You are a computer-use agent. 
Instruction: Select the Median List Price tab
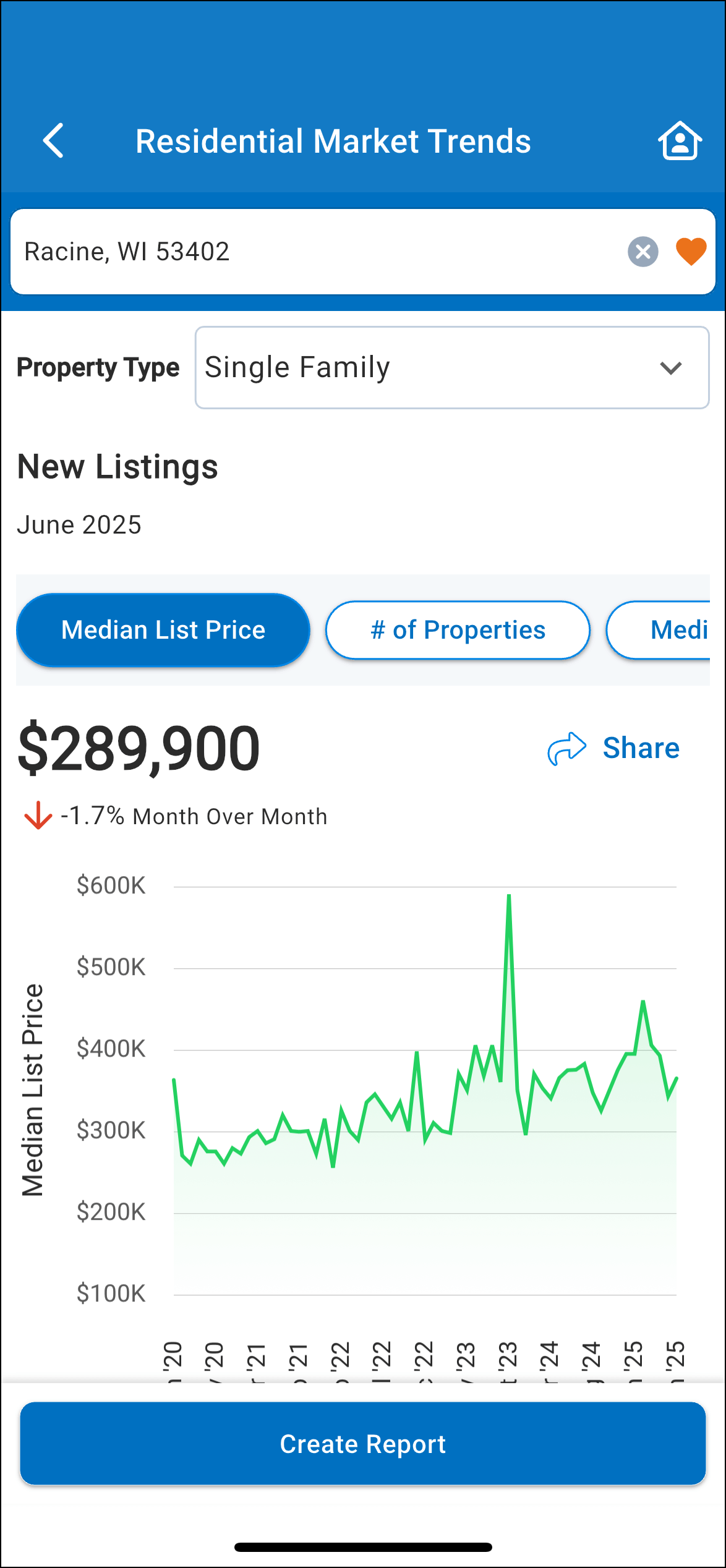tap(163, 630)
